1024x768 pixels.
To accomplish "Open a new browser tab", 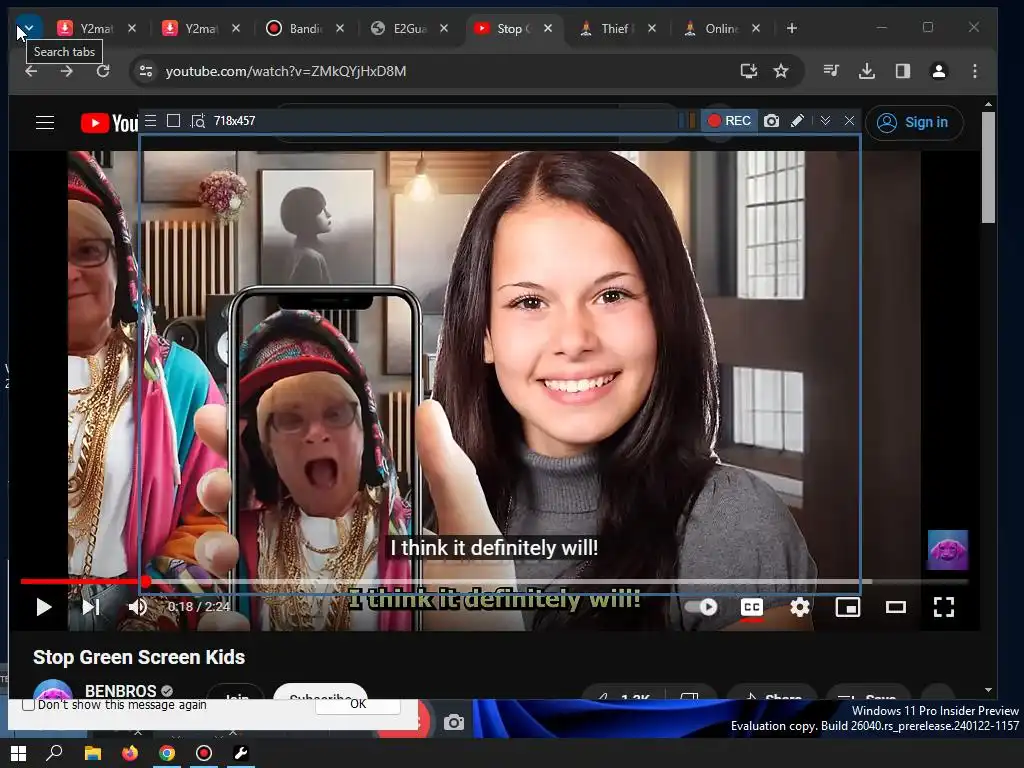I will 792,28.
